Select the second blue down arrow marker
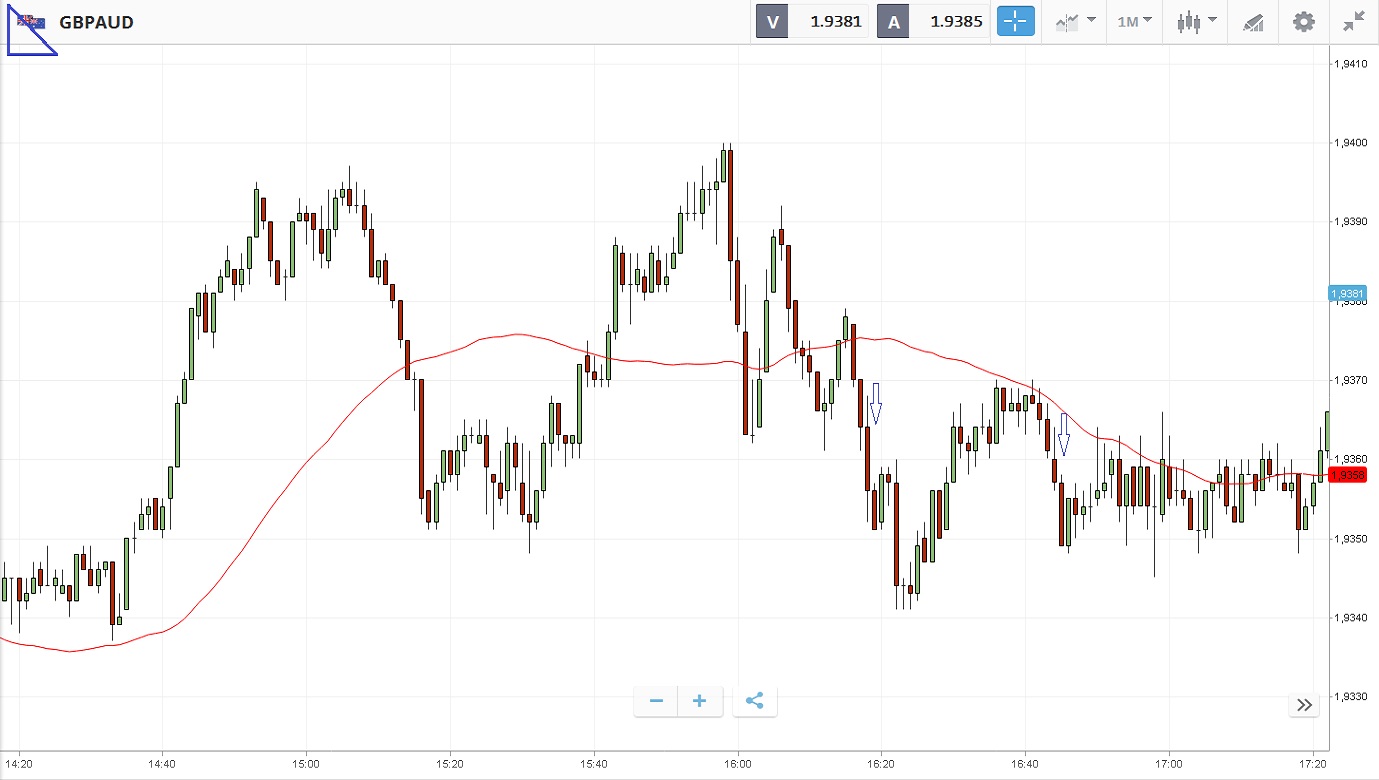1379x780 pixels. [1064, 434]
